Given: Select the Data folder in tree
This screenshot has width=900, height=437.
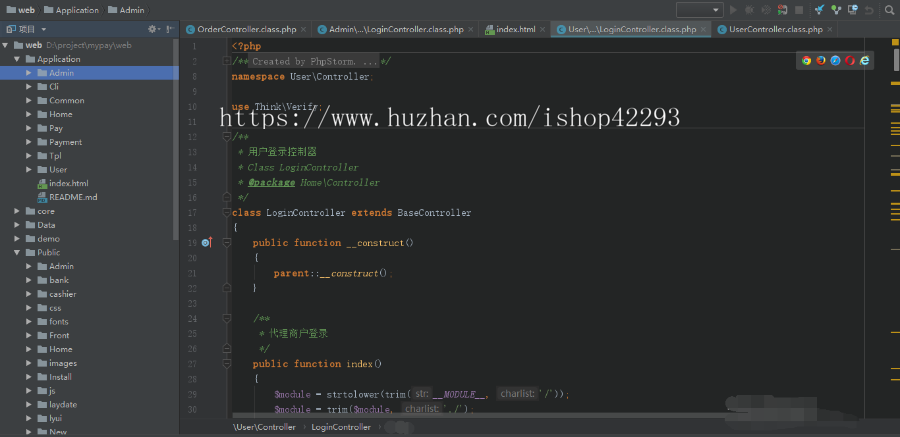Looking at the screenshot, I should [x=41, y=225].
